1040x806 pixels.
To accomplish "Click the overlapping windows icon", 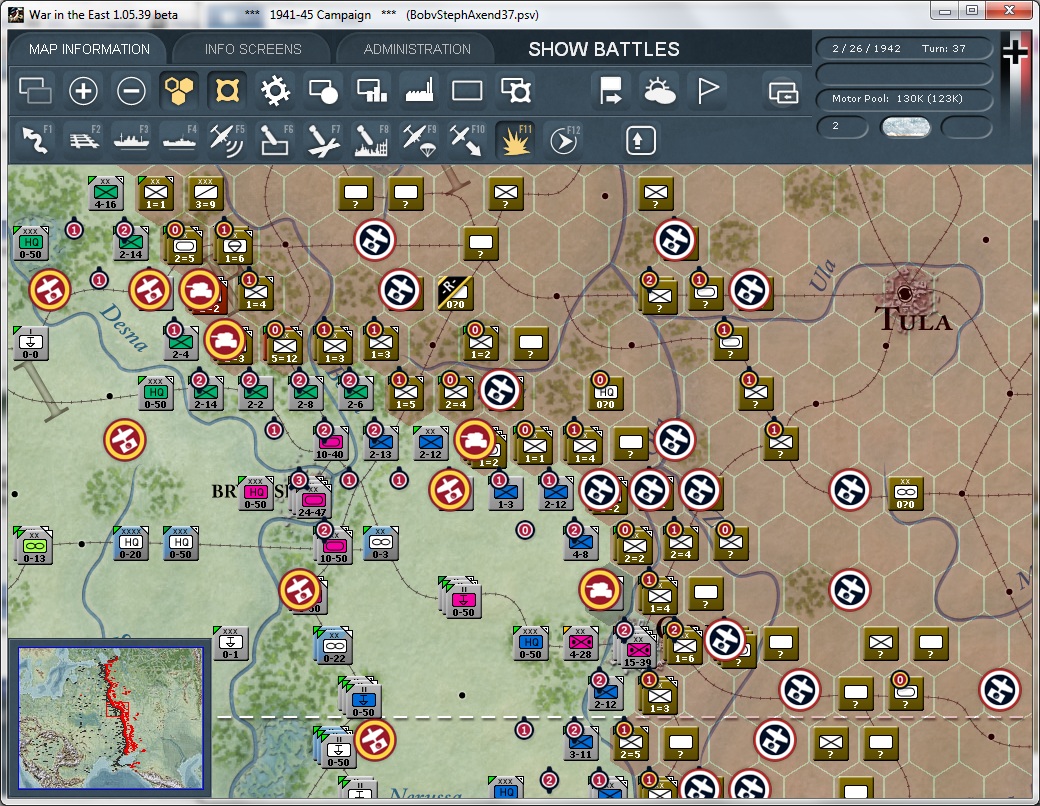I will 35,91.
